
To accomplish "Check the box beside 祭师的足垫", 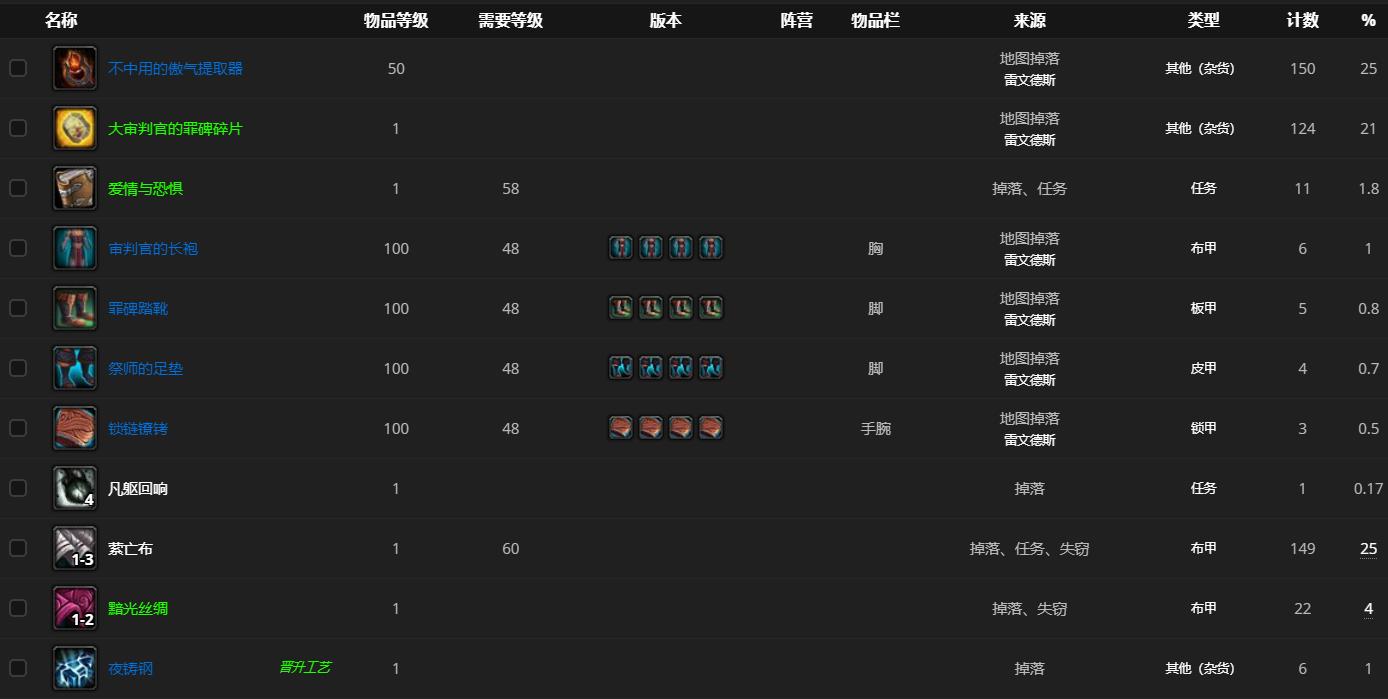I will pyautogui.click(x=18, y=368).
